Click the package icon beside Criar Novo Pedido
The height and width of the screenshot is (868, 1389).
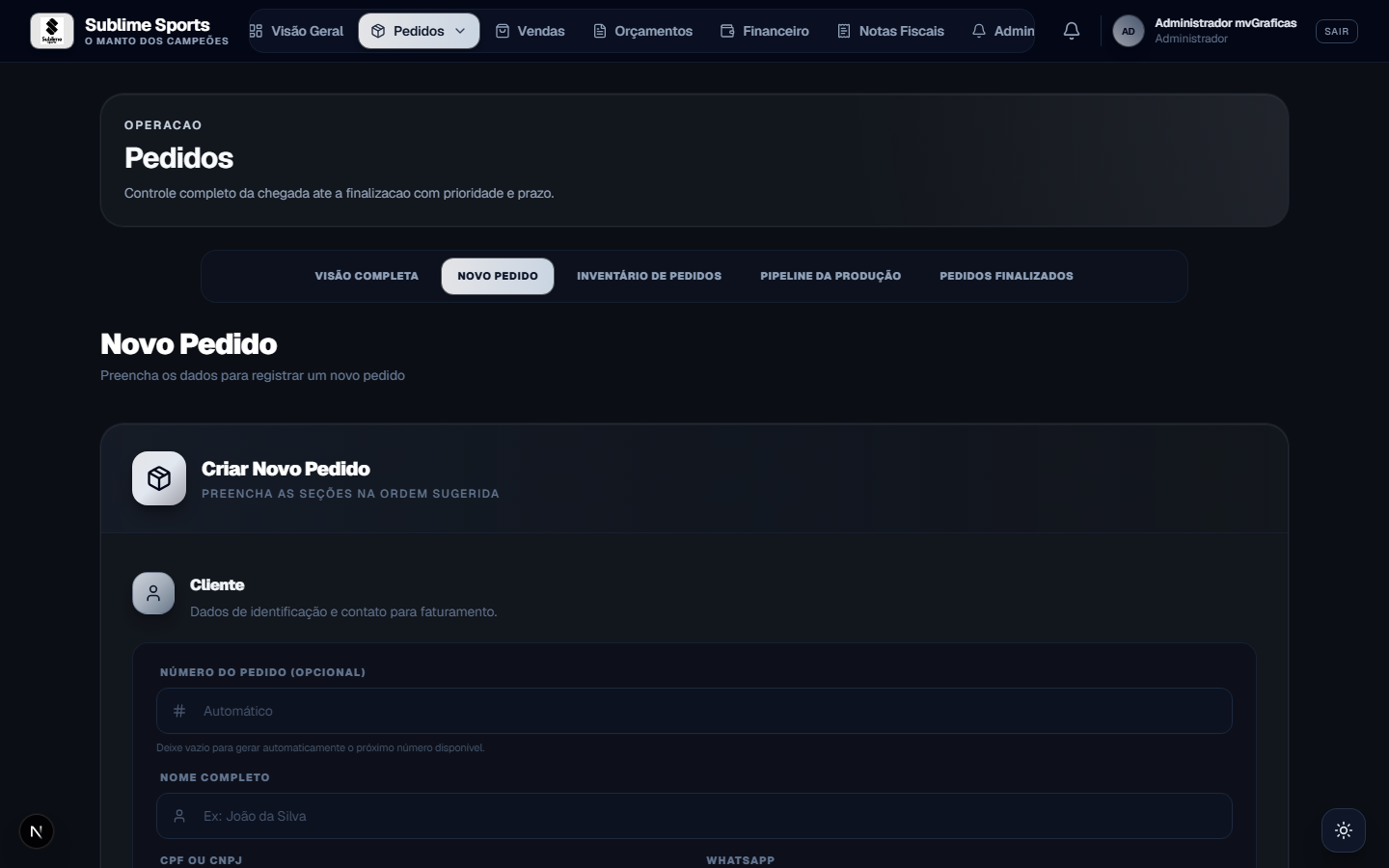[159, 478]
